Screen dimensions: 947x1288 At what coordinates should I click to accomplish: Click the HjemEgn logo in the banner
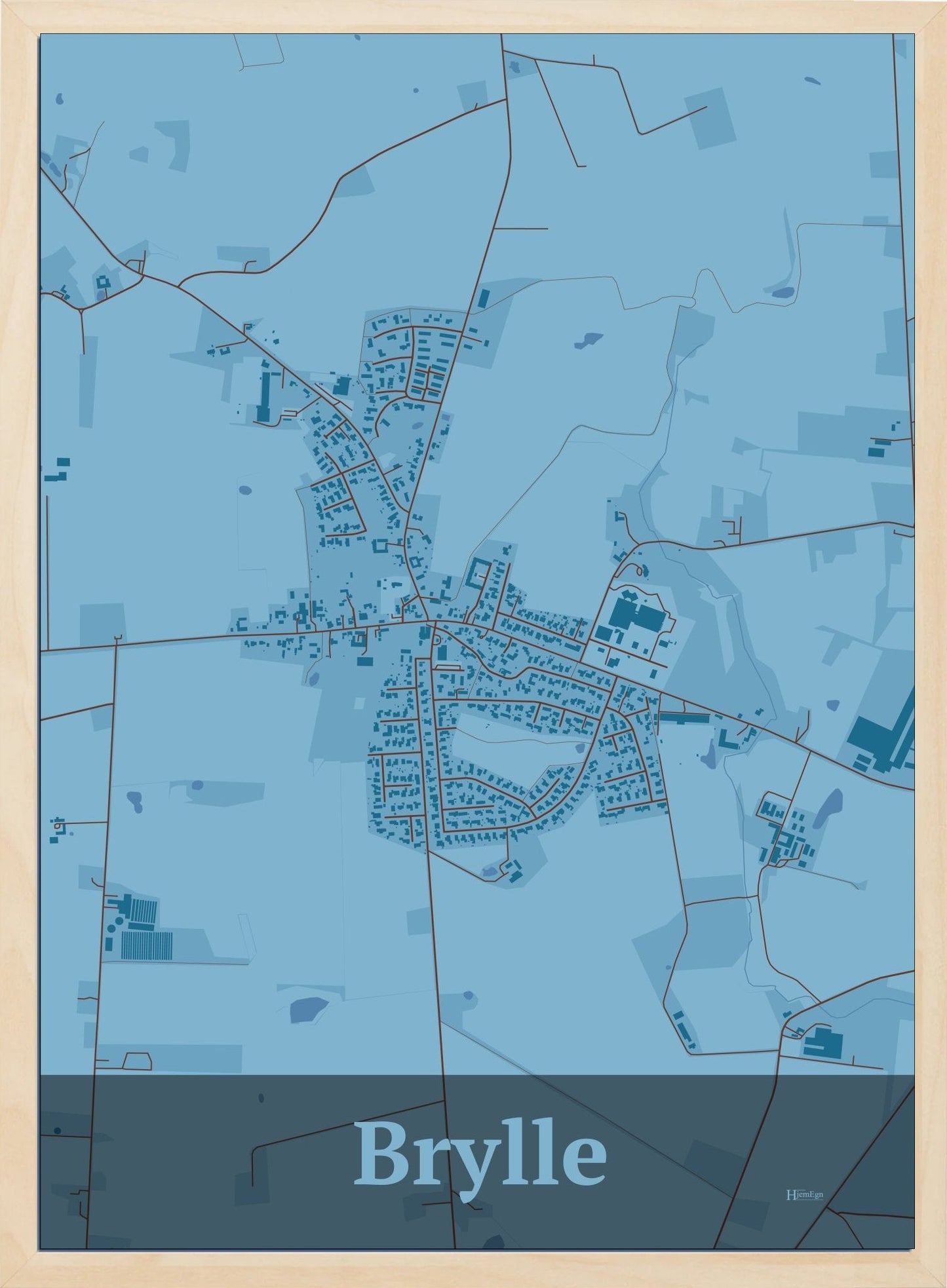click(x=804, y=1194)
